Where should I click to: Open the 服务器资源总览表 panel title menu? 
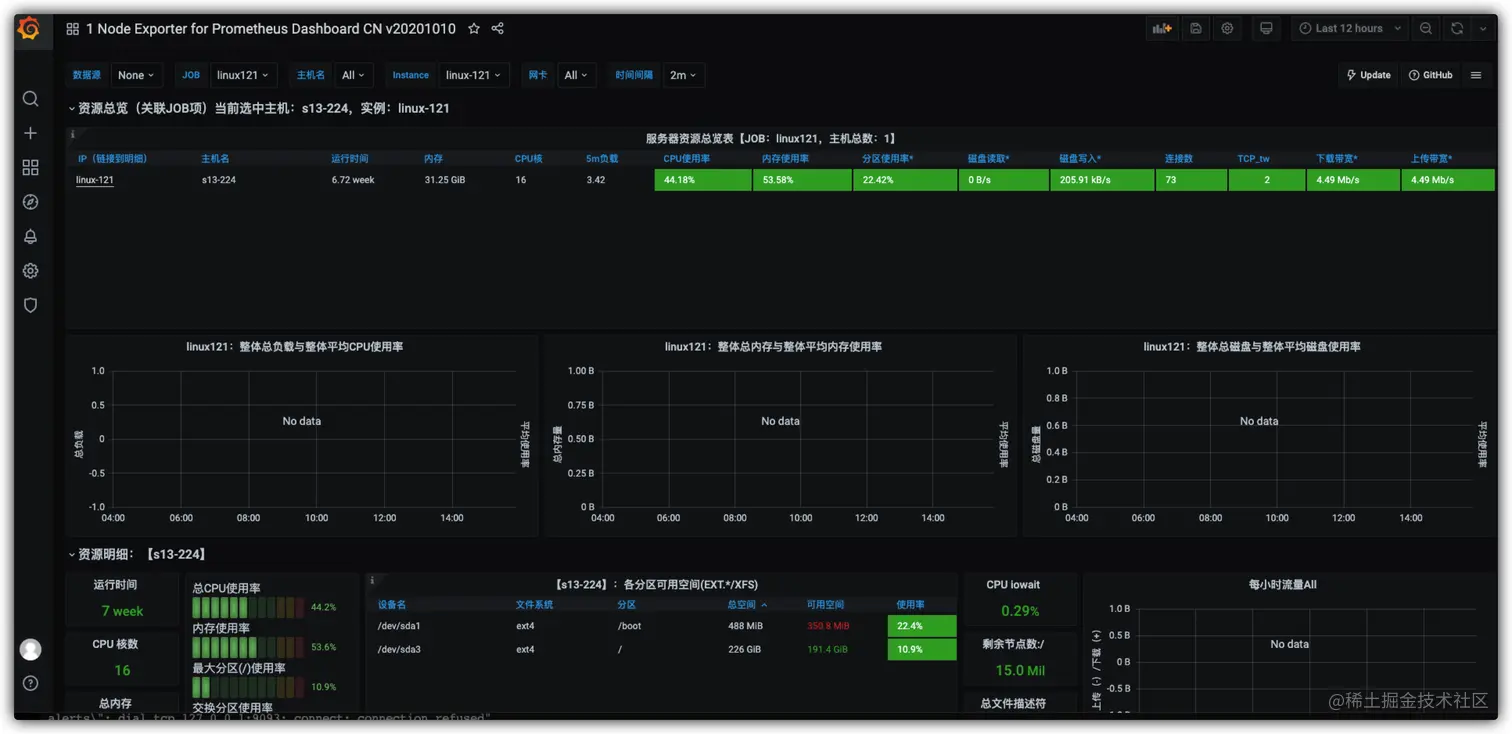pyautogui.click(x=771, y=139)
